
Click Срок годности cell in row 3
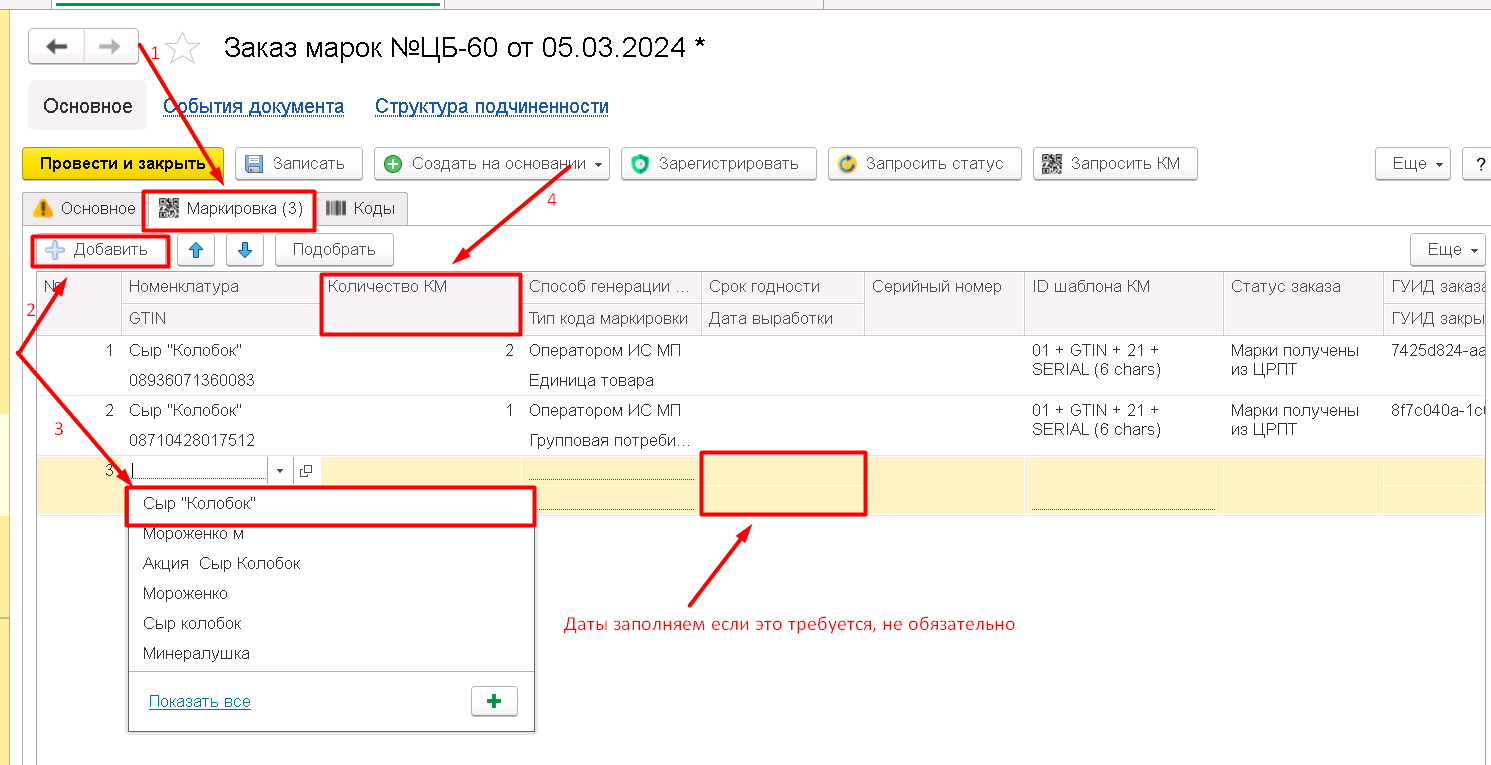pos(782,470)
